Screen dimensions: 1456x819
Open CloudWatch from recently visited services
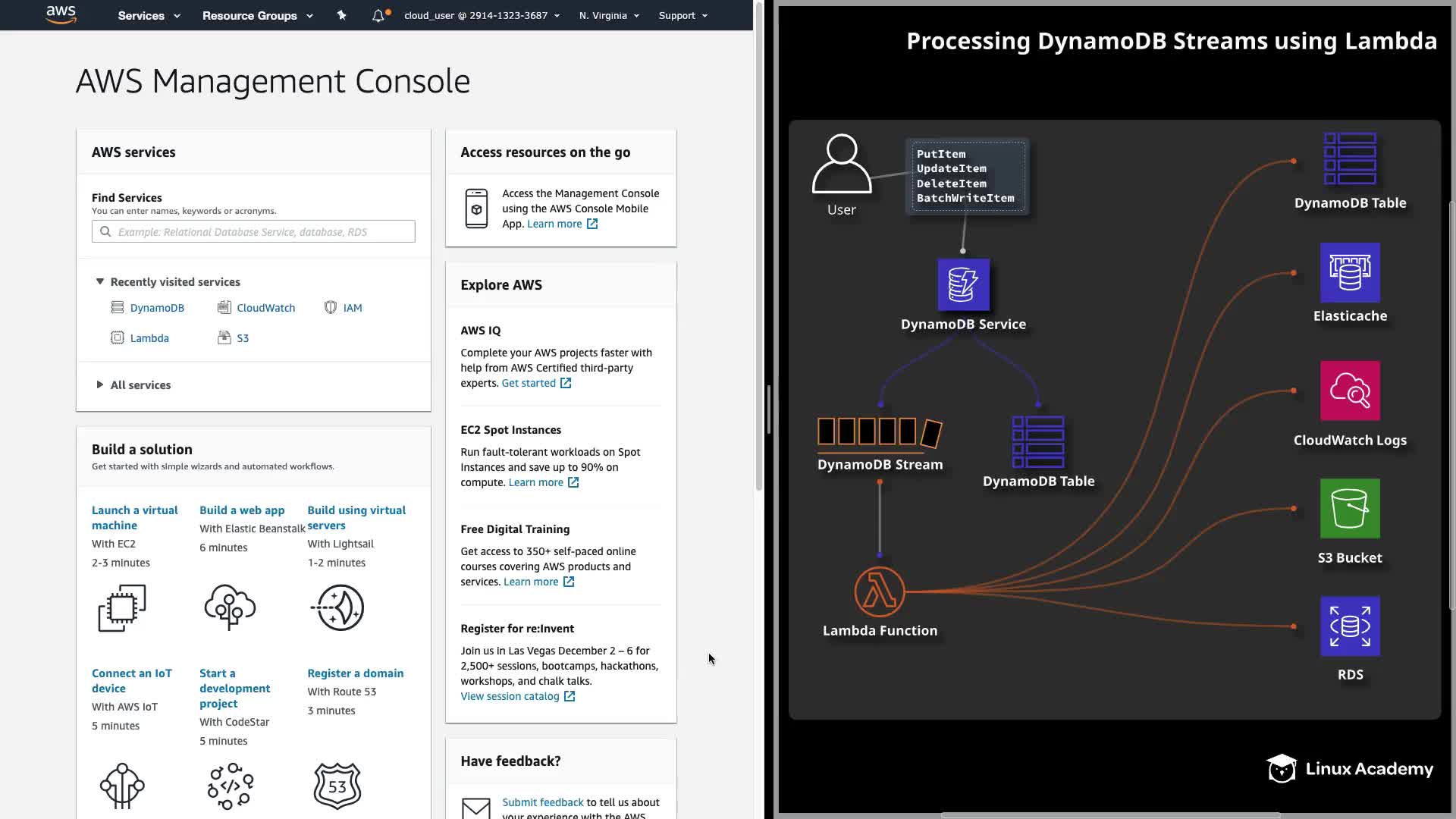pos(265,308)
